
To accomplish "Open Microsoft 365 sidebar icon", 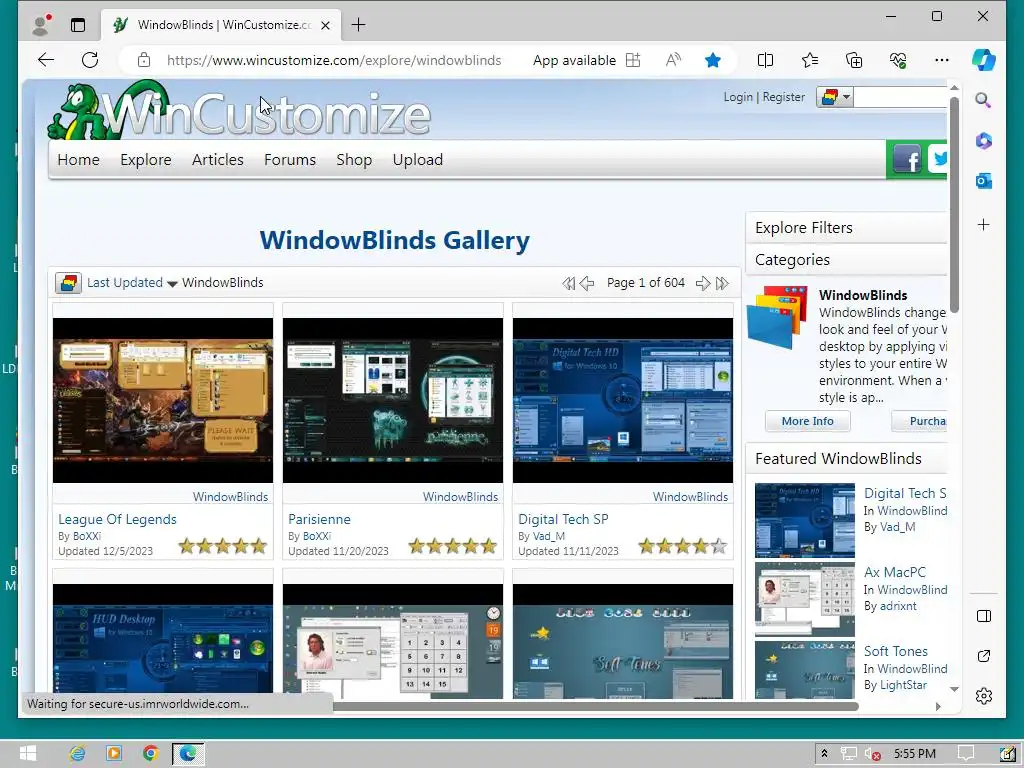I will click(984, 140).
